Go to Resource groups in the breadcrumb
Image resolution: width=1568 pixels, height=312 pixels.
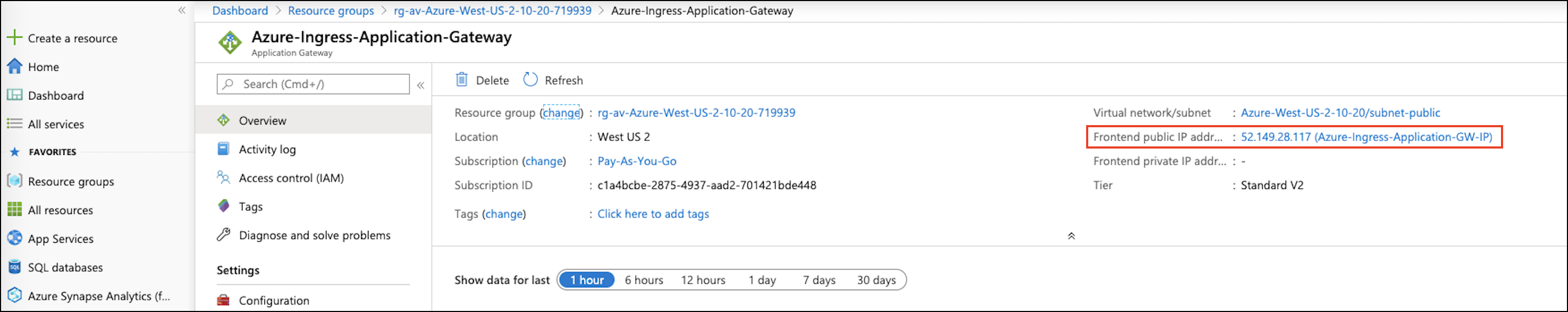point(330,10)
